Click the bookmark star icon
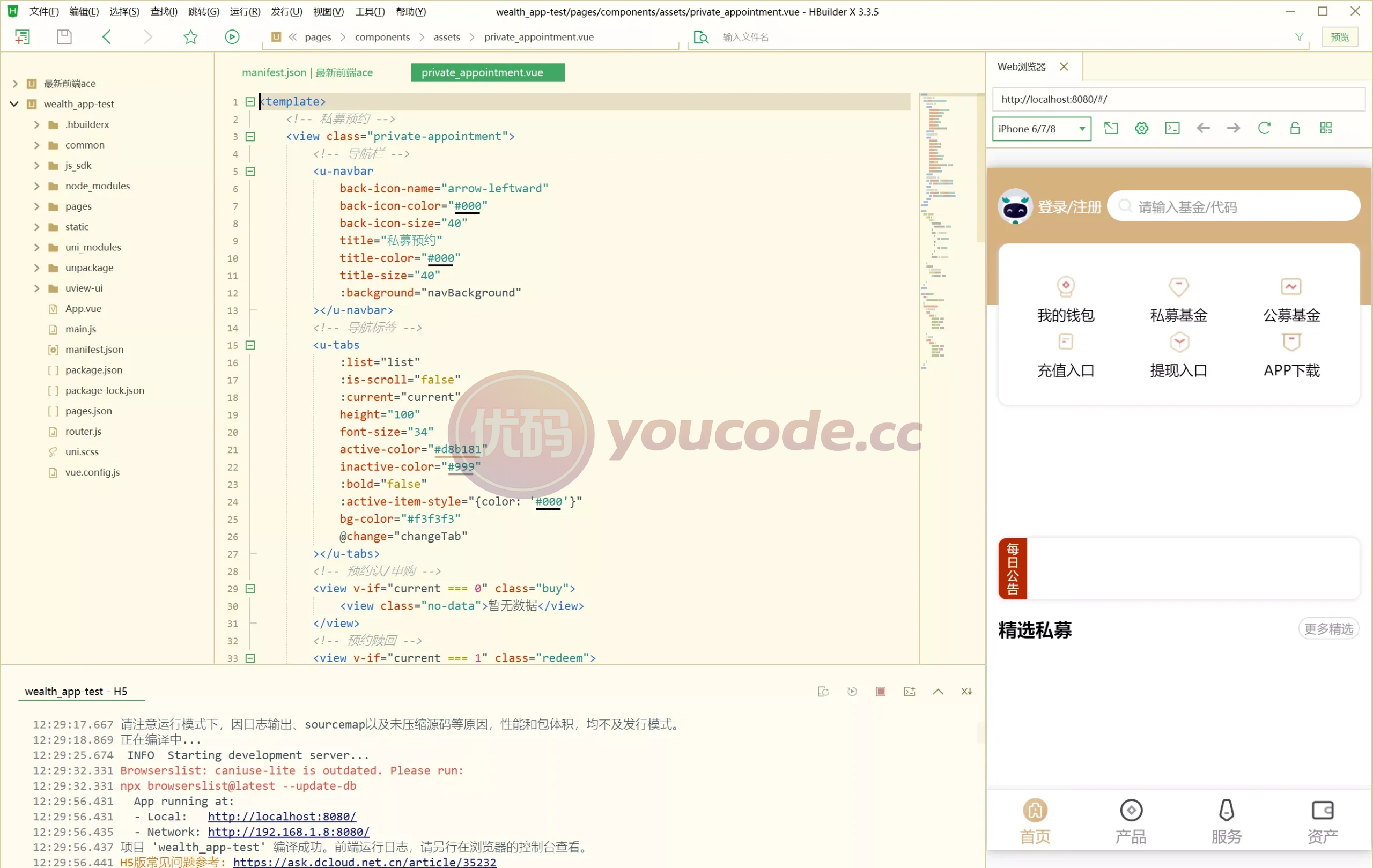The image size is (1373, 868). 190,37
